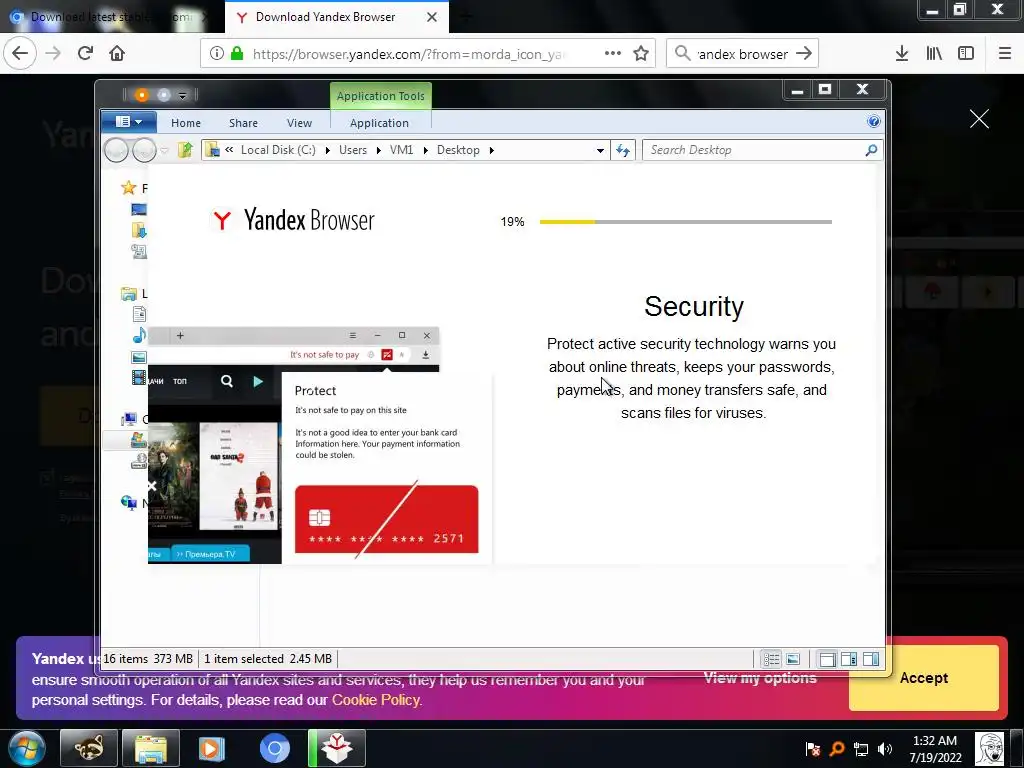Select Videos library film icon

click(x=139, y=377)
